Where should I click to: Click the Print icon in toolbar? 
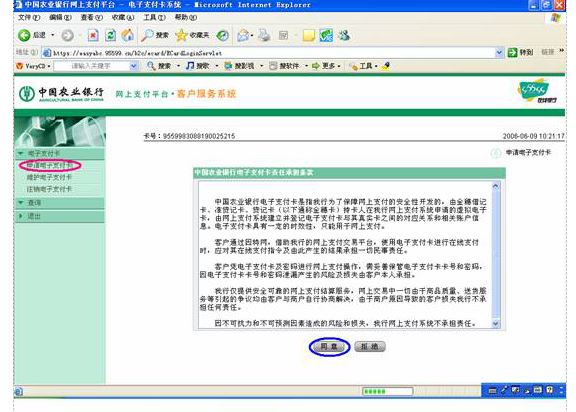coord(264,35)
